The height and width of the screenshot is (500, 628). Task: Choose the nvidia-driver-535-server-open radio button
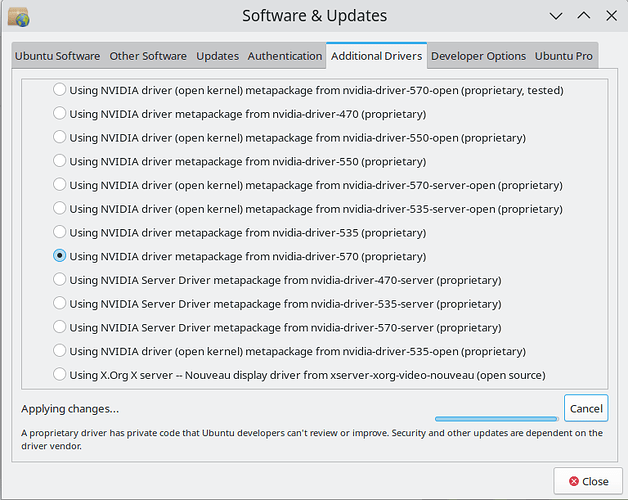click(59, 208)
